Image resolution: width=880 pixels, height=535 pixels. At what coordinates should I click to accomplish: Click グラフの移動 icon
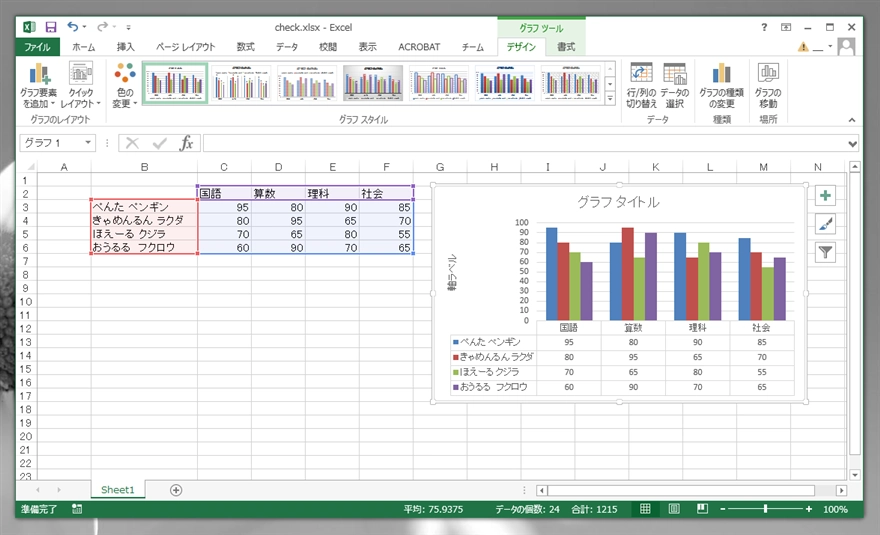(x=768, y=85)
